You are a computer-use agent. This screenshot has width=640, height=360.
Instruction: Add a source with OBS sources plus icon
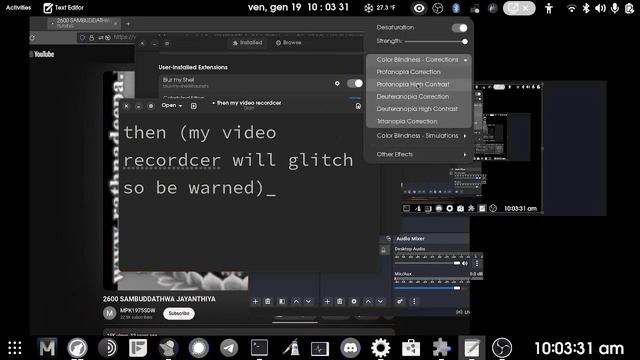327,301
